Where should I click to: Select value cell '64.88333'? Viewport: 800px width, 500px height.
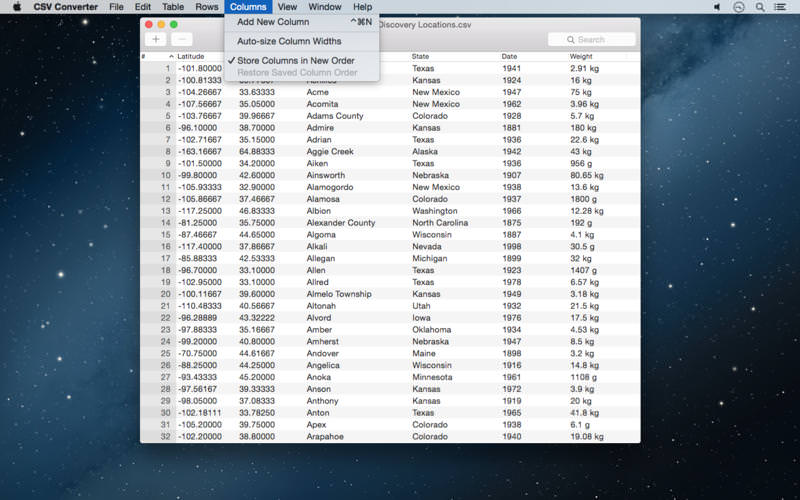[257, 152]
